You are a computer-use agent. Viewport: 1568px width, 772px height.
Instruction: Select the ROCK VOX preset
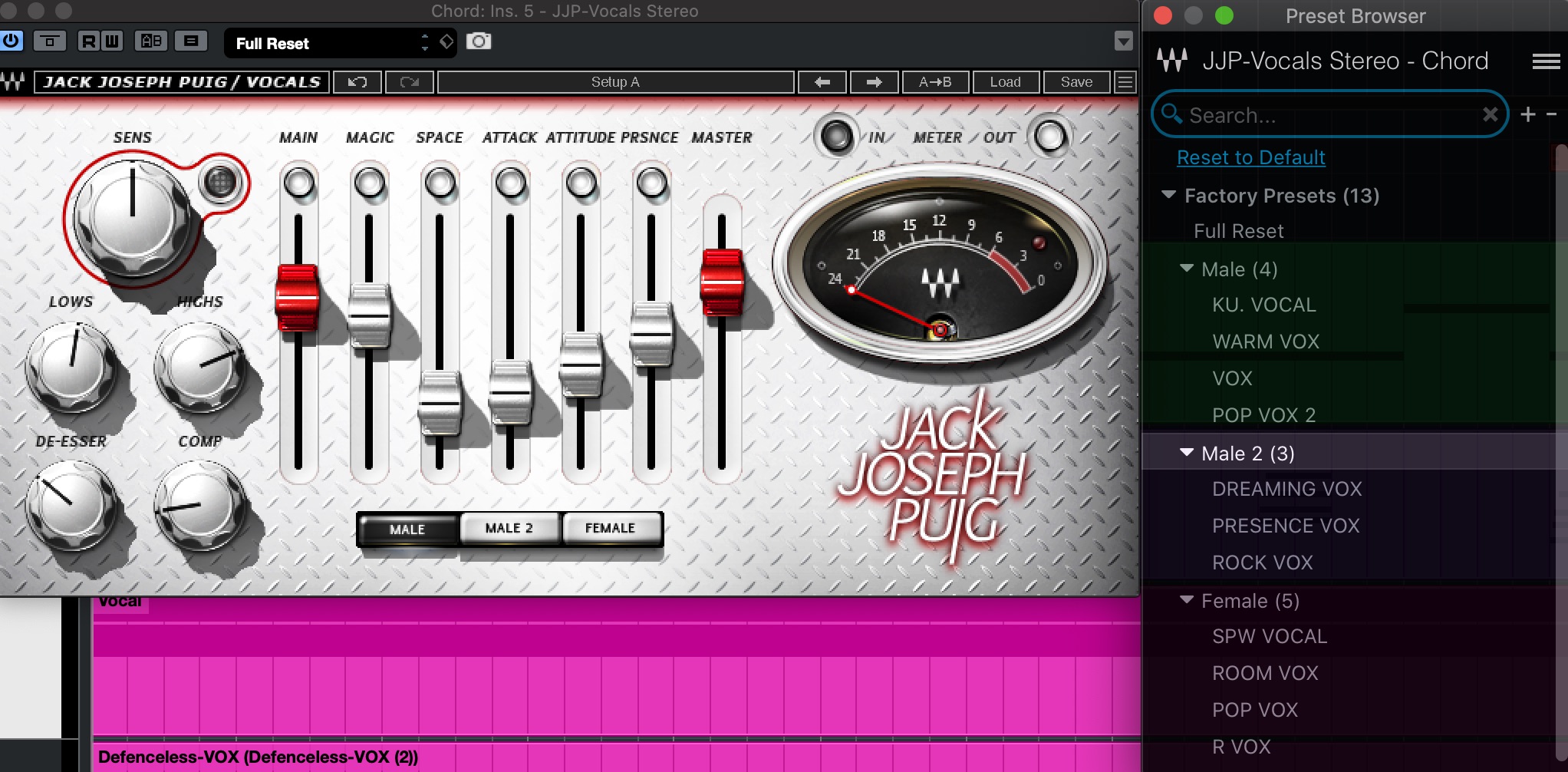pyautogui.click(x=1263, y=563)
